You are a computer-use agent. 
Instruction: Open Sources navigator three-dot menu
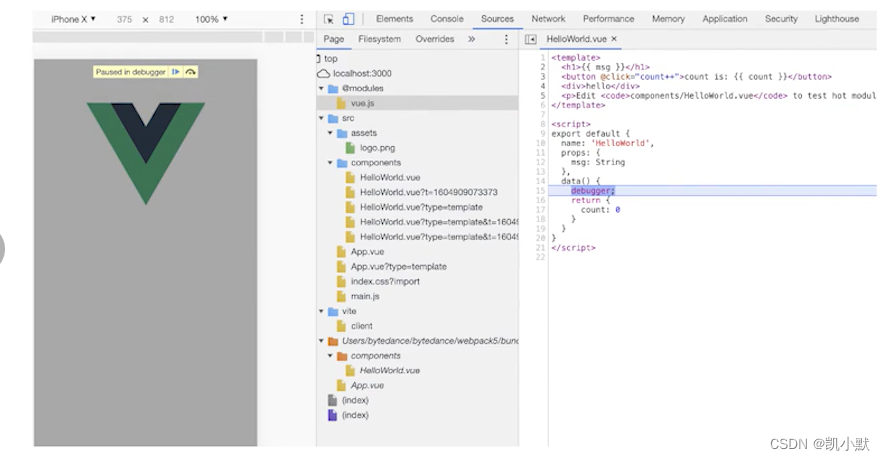(x=506, y=39)
